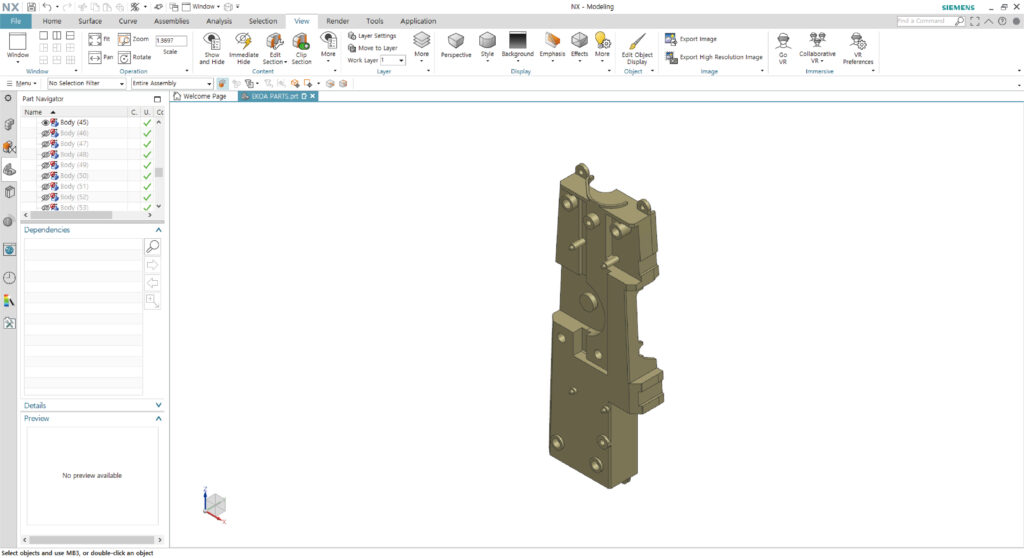The image size is (1024, 558).
Task: Toggle Clip Section
Action: 301,48
